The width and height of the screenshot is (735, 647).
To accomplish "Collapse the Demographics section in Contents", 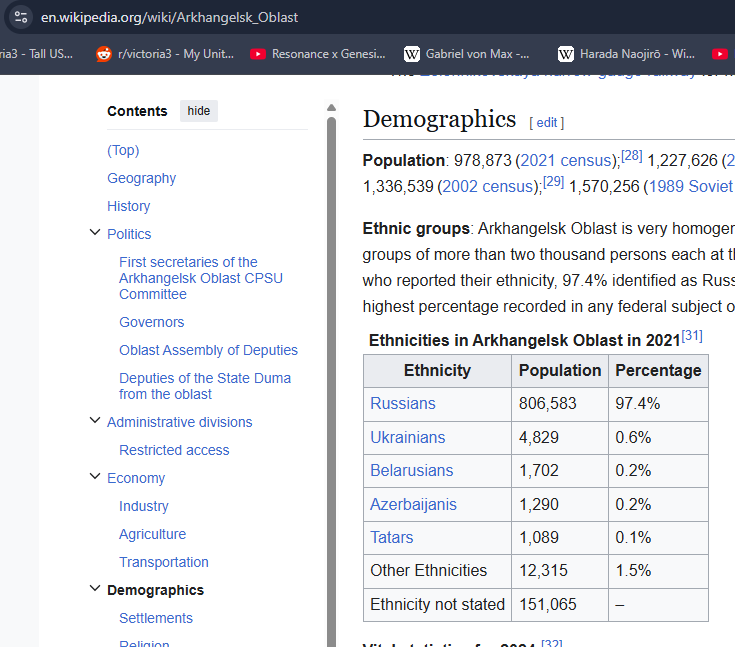I will (x=95, y=588).
